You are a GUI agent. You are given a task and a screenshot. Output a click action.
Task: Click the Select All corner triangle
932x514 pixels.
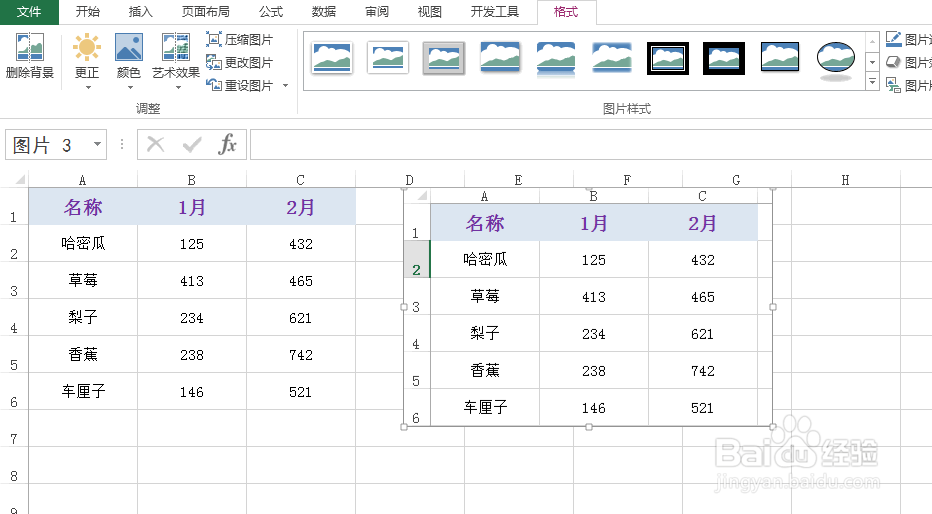(20, 179)
